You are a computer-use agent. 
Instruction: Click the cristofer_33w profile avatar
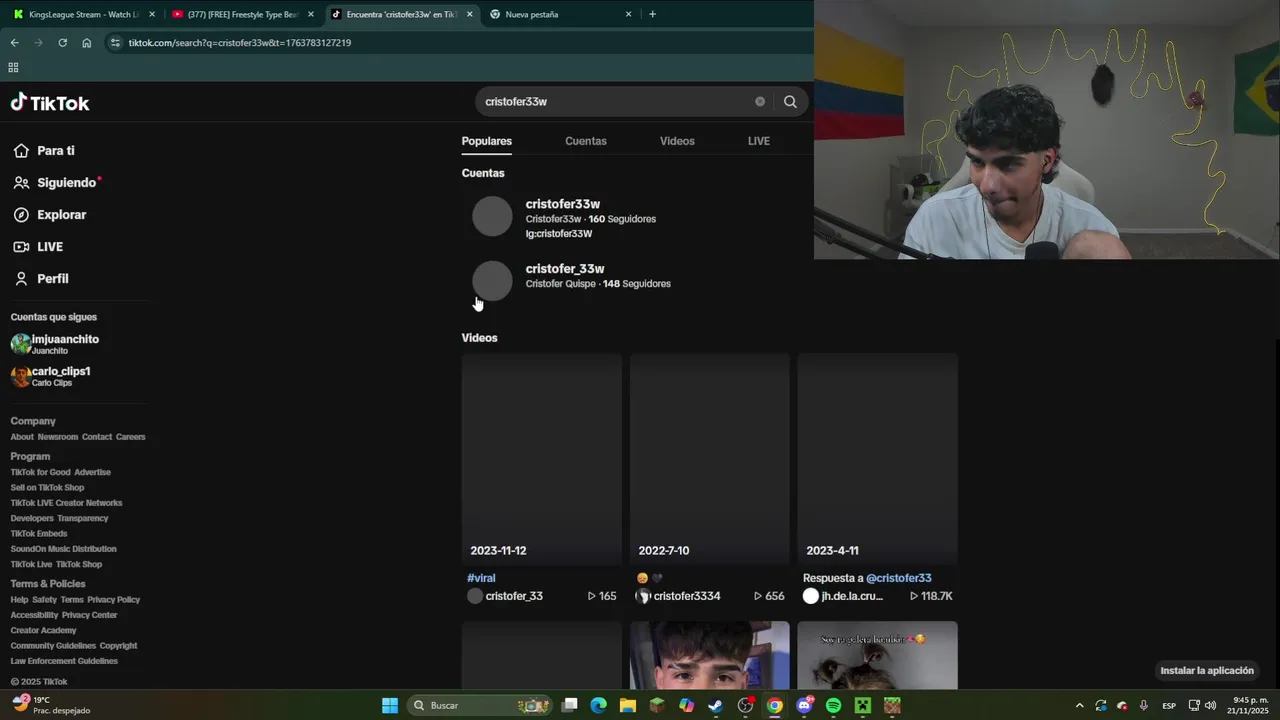click(492, 281)
